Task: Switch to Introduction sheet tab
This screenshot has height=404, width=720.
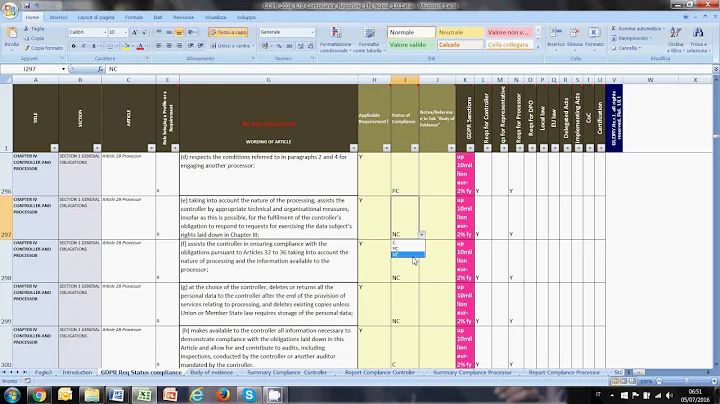Action: [x=77, y=372]
